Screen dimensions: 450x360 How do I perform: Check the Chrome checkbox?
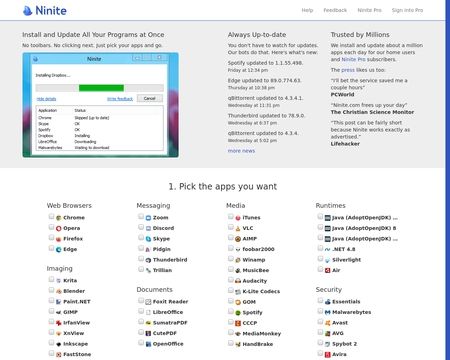(51, 217)
